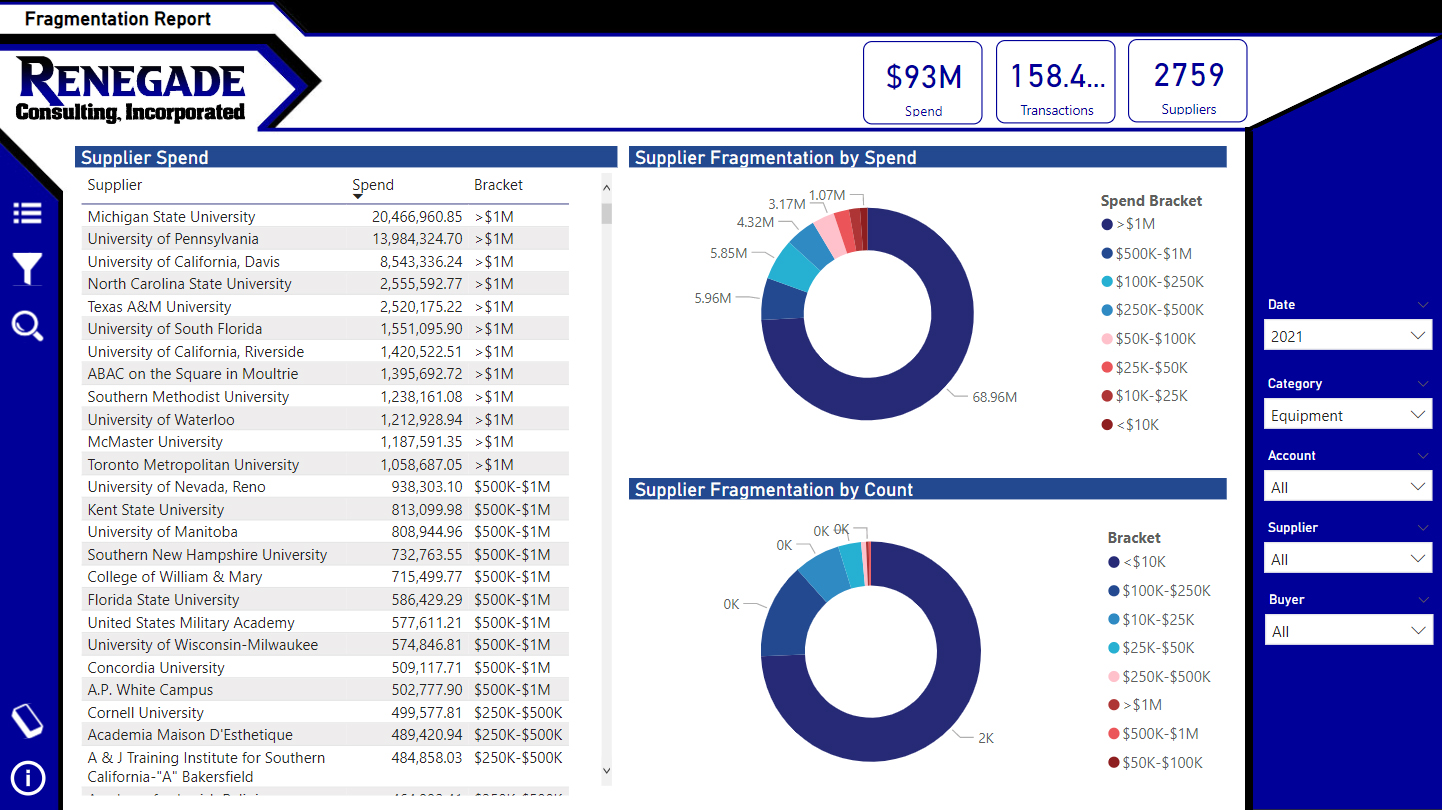The width and height of the screenshot is (1442, 810).
Task: Toggle $10K-$25K in Spend Bracket legend
Action: 1144,396
